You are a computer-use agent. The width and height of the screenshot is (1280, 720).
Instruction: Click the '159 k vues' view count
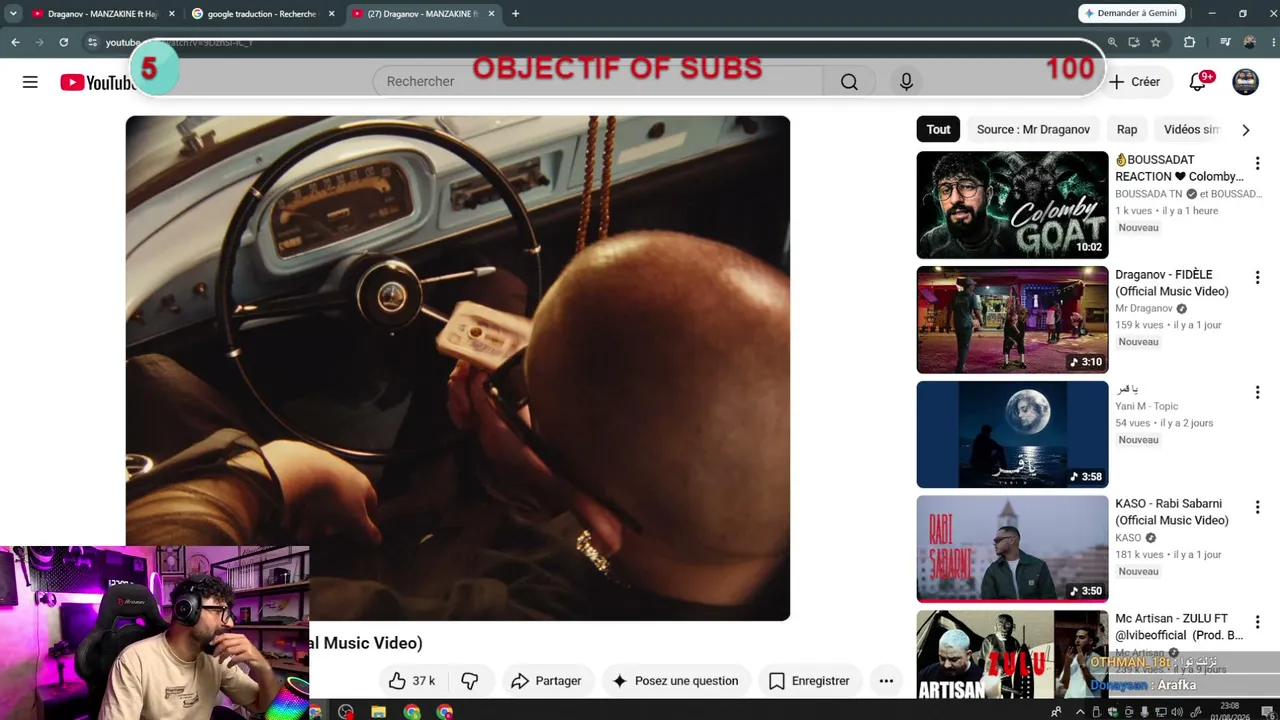[1139, 325]
